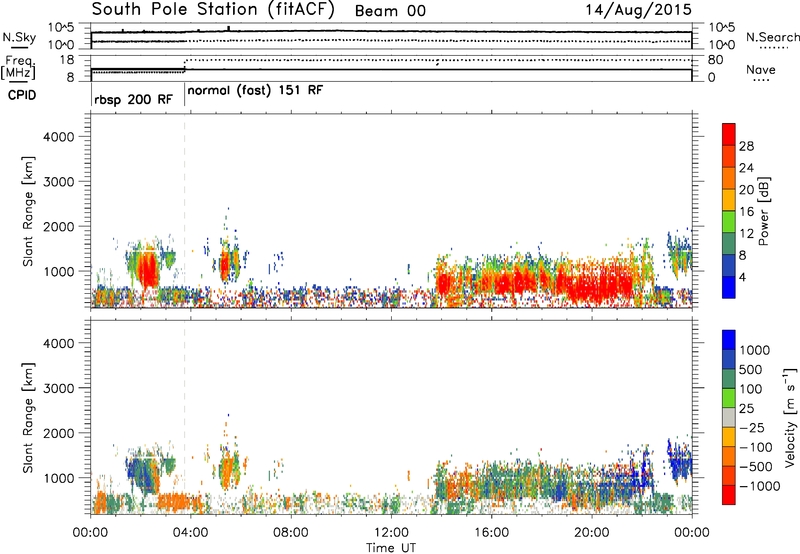Screen dimensions: 800x554
Task: Click the orange echo patch near 05:30 in velocity panel
Action: [227, 469]
